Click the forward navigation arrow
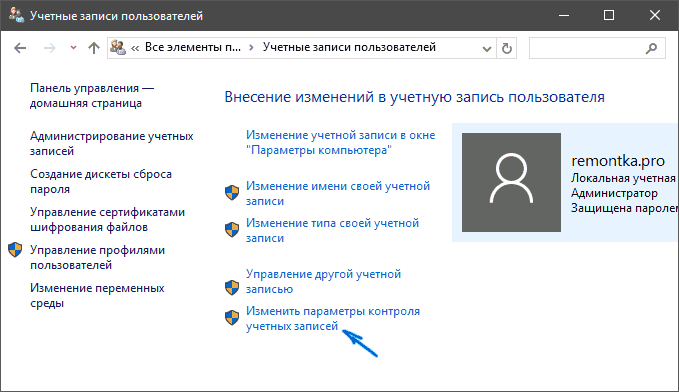The width and height of the screenshot is (679, 392). 49,48
